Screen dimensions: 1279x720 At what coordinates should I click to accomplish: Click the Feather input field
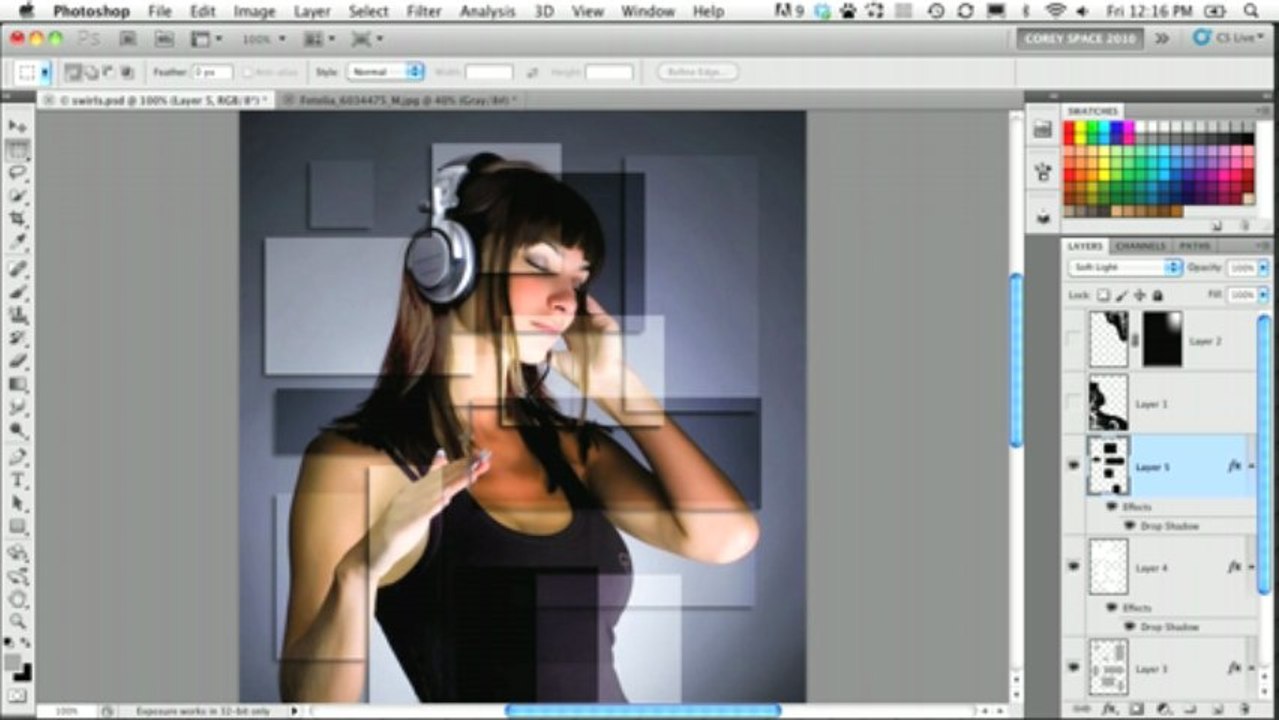coord(212,72)
